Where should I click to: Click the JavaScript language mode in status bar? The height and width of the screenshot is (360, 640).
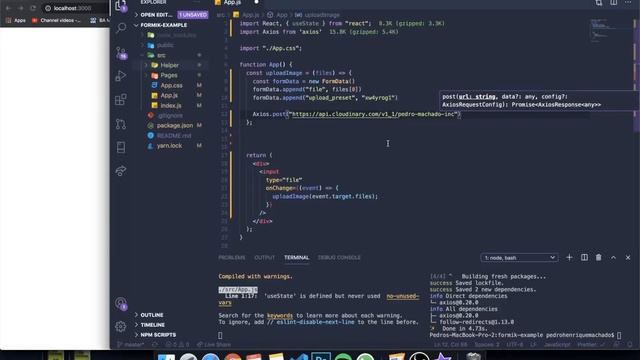(557, 344)
